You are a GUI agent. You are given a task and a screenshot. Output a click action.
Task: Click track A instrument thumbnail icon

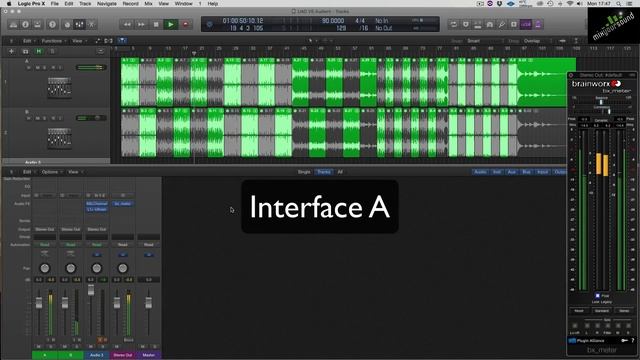coord(59,88)
